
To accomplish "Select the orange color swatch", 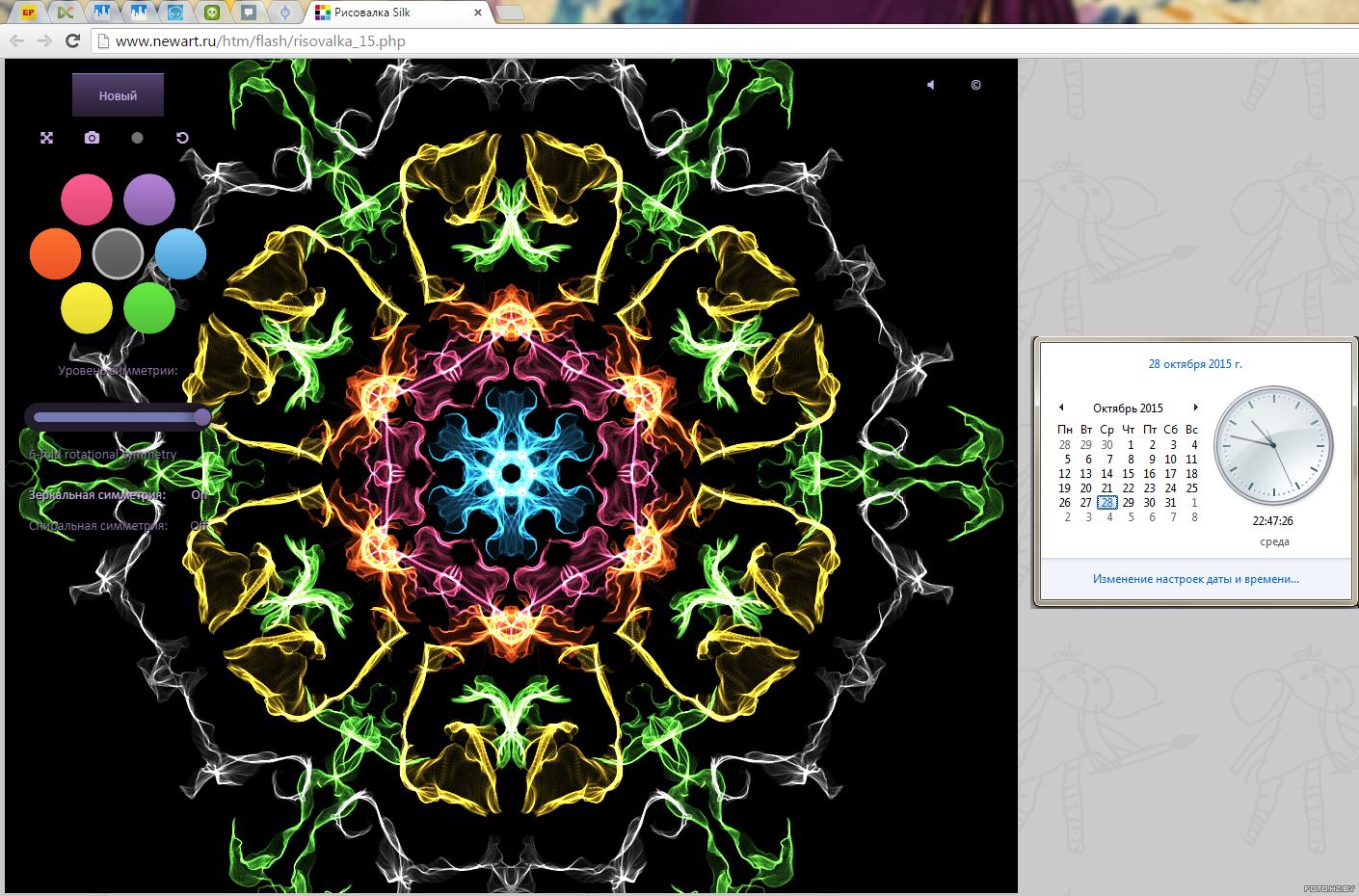I will (x=55, y=253).
